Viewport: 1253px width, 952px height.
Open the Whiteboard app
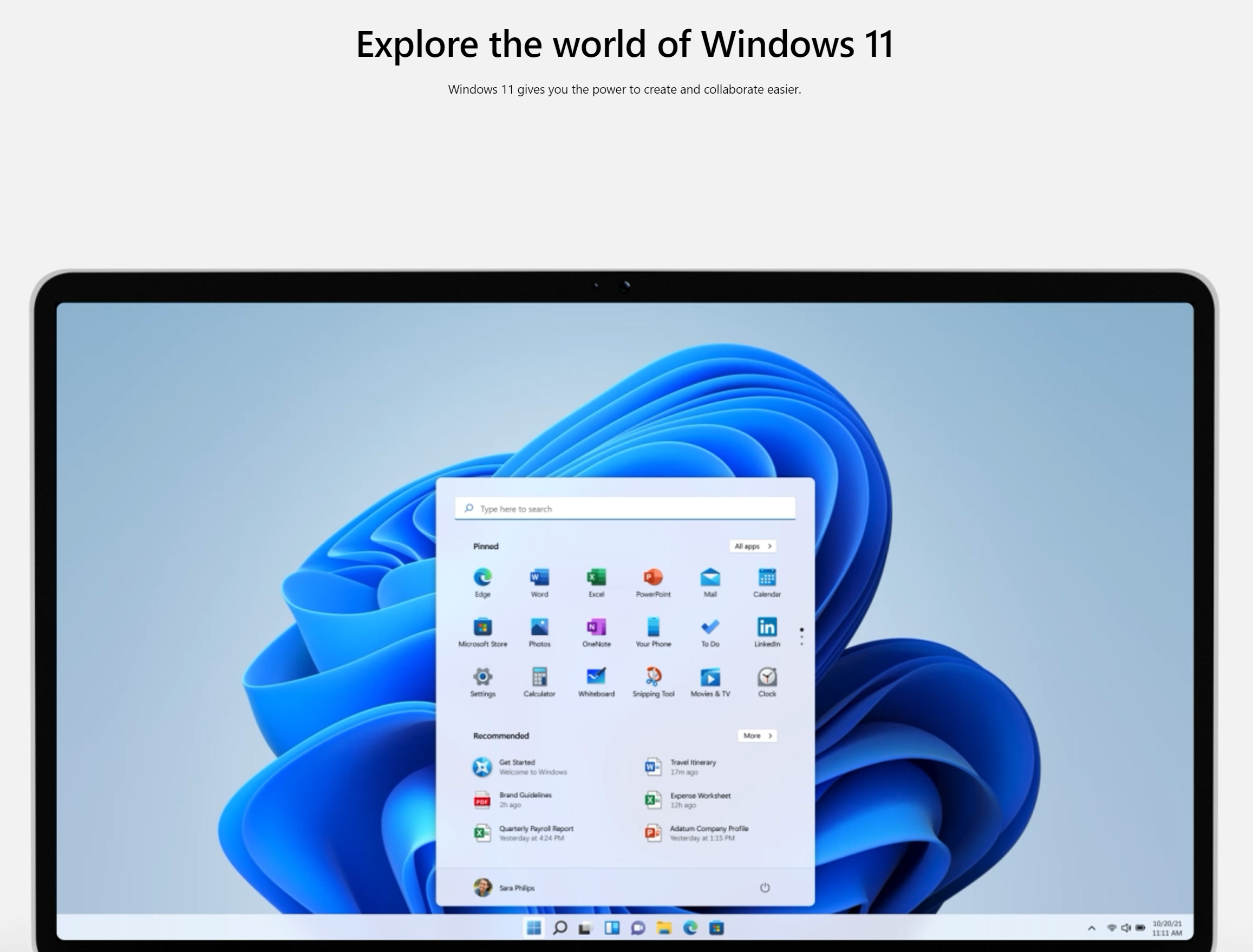coord(596,682)
